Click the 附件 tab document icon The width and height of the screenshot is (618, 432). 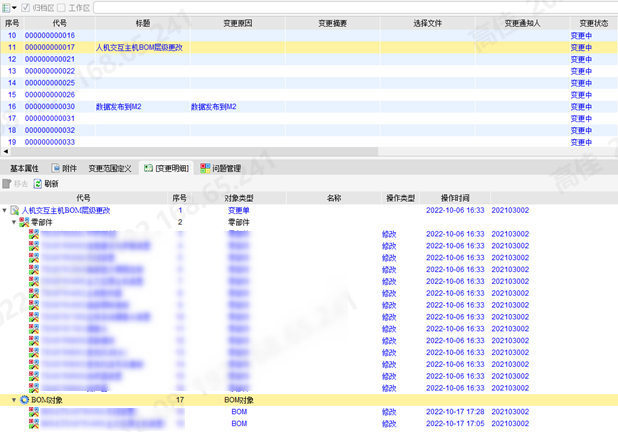56,169
